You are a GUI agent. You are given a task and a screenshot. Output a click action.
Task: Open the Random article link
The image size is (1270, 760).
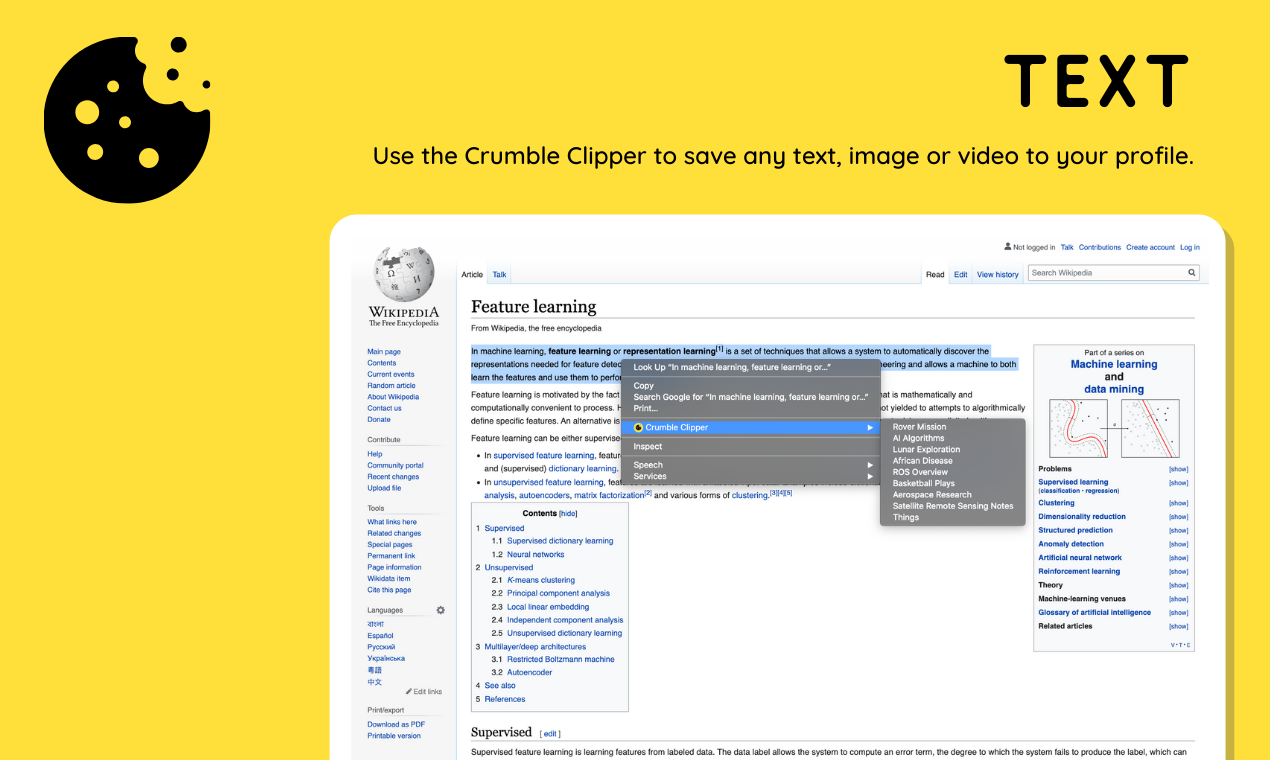point(390,385)
